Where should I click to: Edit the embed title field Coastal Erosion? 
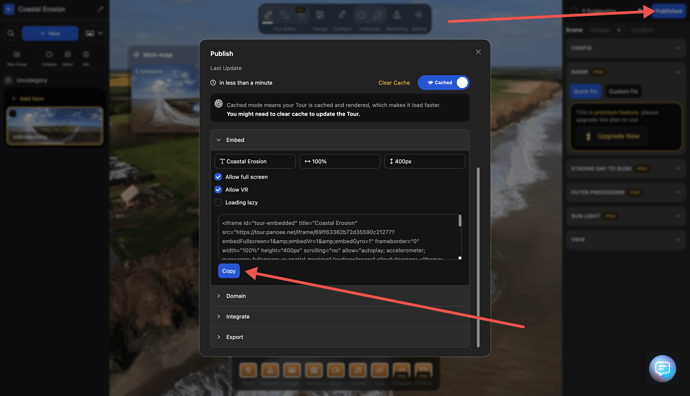pos(255,161)
